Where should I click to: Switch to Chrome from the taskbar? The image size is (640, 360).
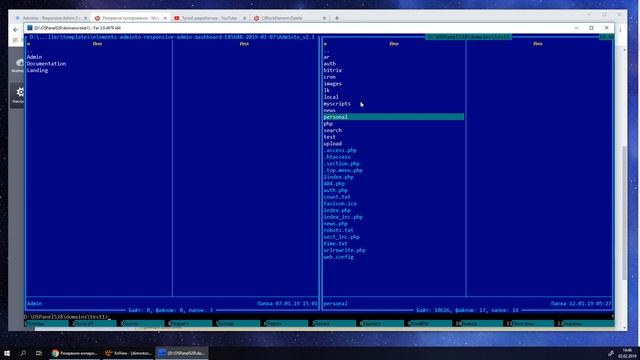tap(74, 353)
